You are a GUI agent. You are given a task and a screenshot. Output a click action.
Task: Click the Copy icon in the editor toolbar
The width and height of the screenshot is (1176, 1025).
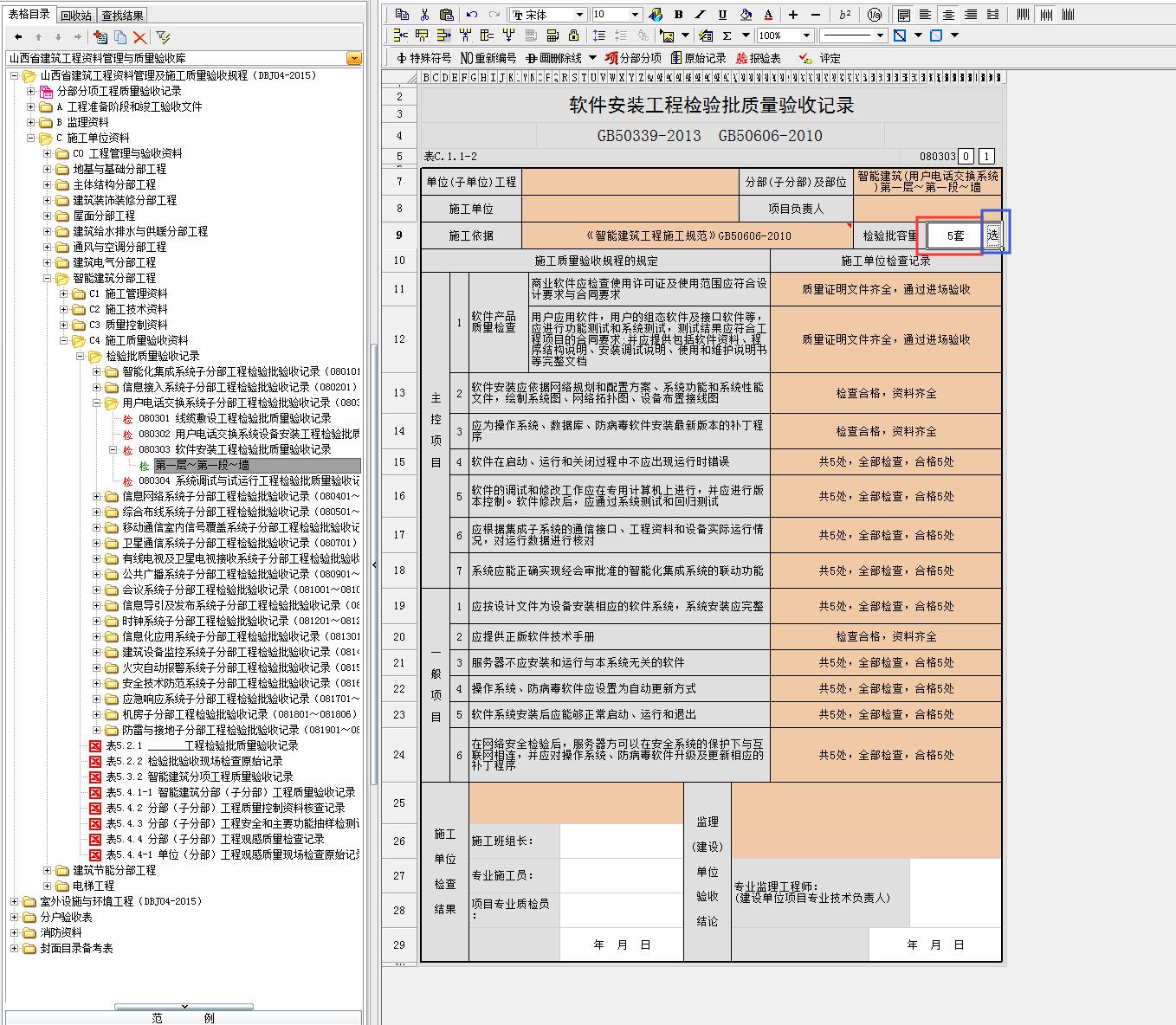point(402,14)
